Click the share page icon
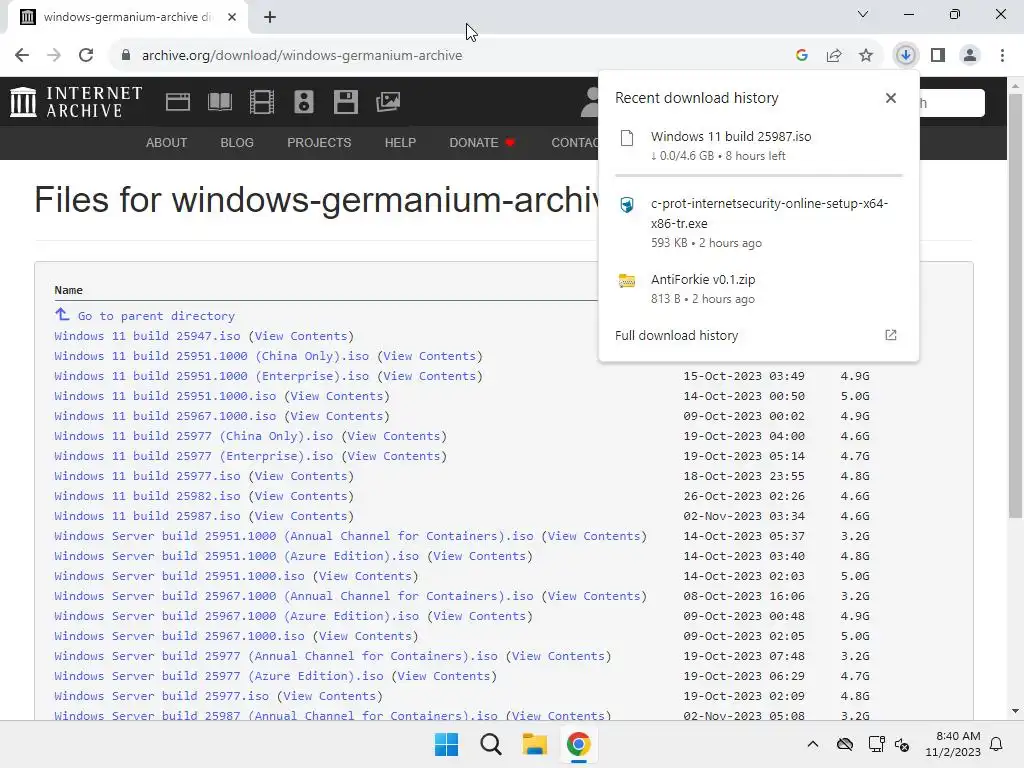1024x768 pixels. tap(834, 56)
